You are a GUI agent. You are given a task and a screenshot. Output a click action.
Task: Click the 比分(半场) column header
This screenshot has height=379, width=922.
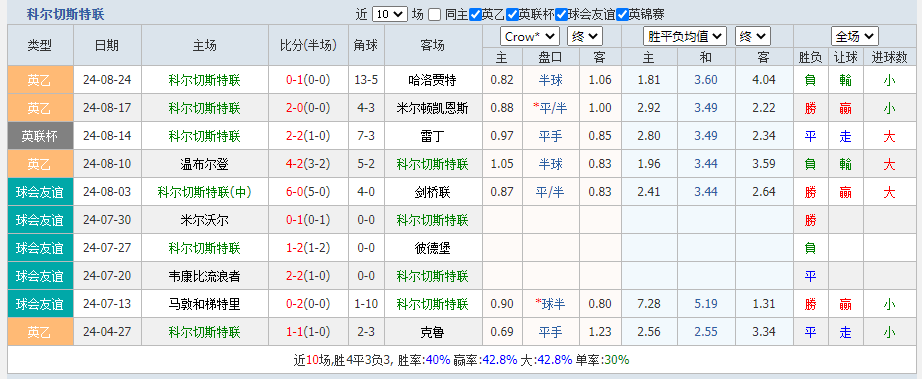[308, 45]
